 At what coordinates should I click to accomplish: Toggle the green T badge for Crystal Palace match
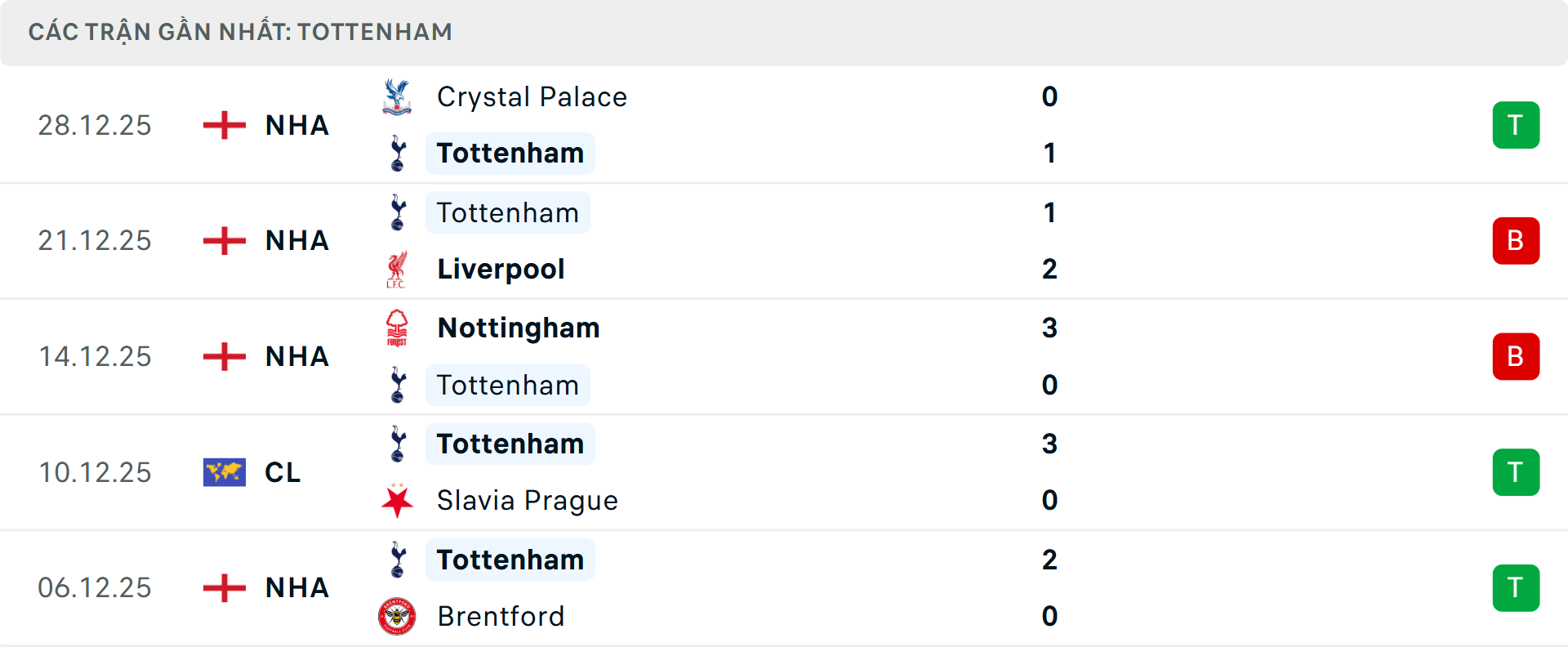click(1516, 125)
